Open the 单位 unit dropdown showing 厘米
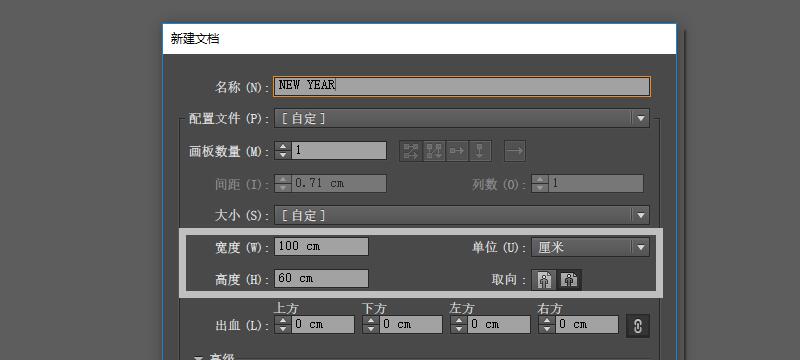The width and height of the screenshot is (800, 360). [590, 247]
